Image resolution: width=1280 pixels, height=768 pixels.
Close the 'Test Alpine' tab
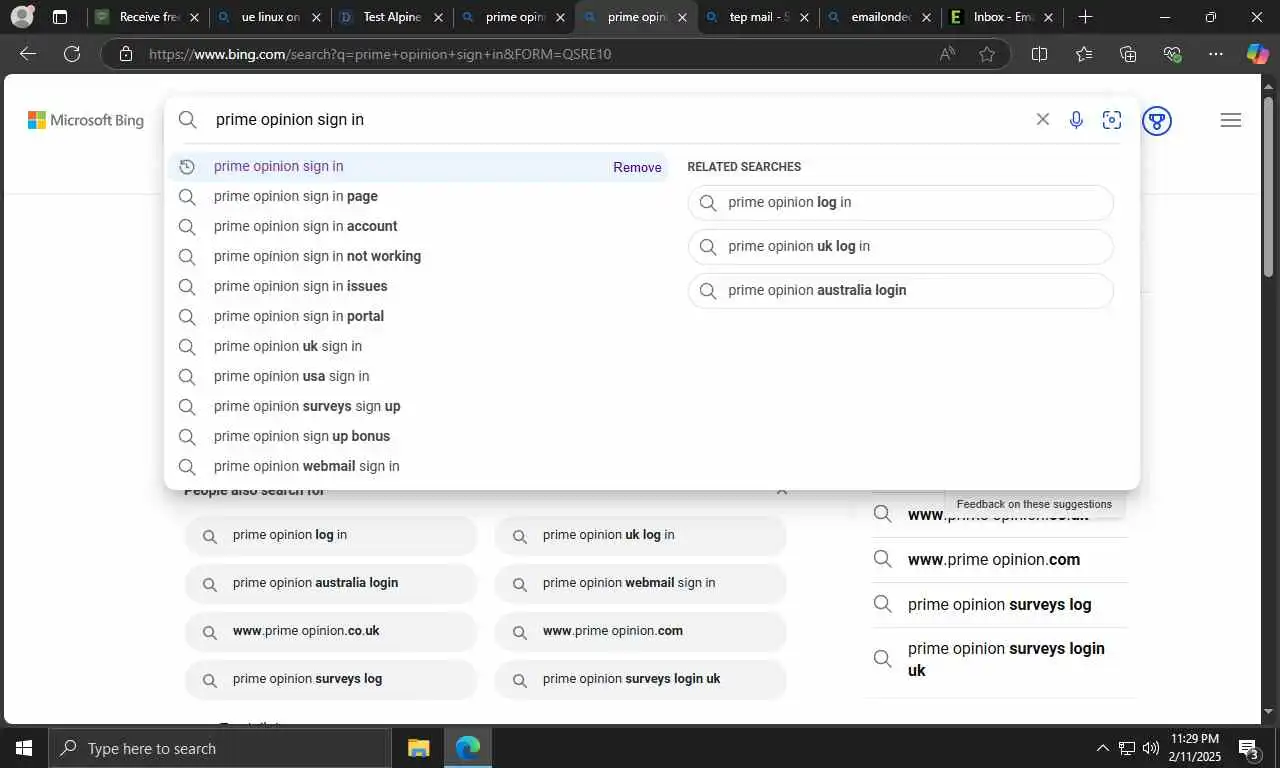pos(438,17)
